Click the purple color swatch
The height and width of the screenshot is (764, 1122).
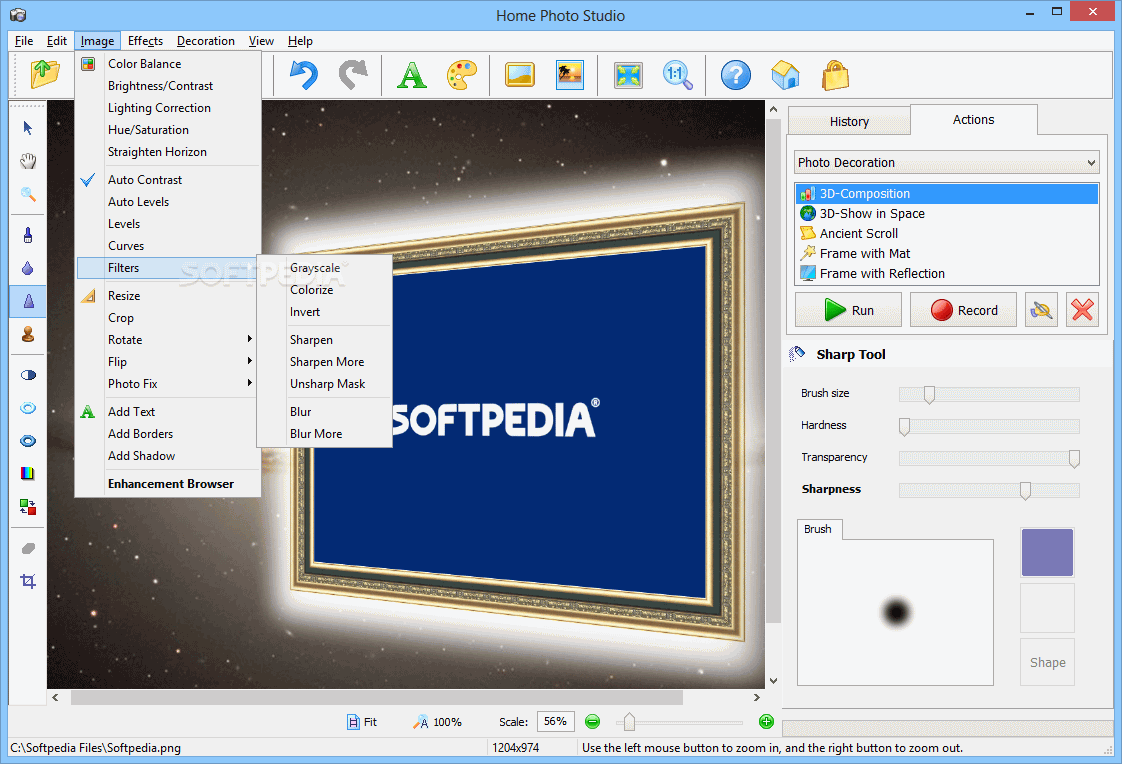(x=1048, y=552)
